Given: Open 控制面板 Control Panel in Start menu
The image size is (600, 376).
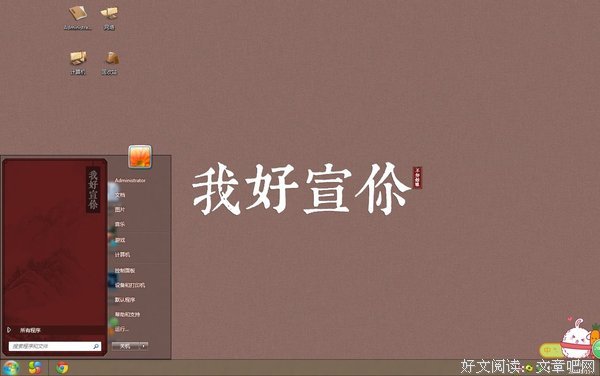Looking at the screenshot, I should [x=125, y=270].
